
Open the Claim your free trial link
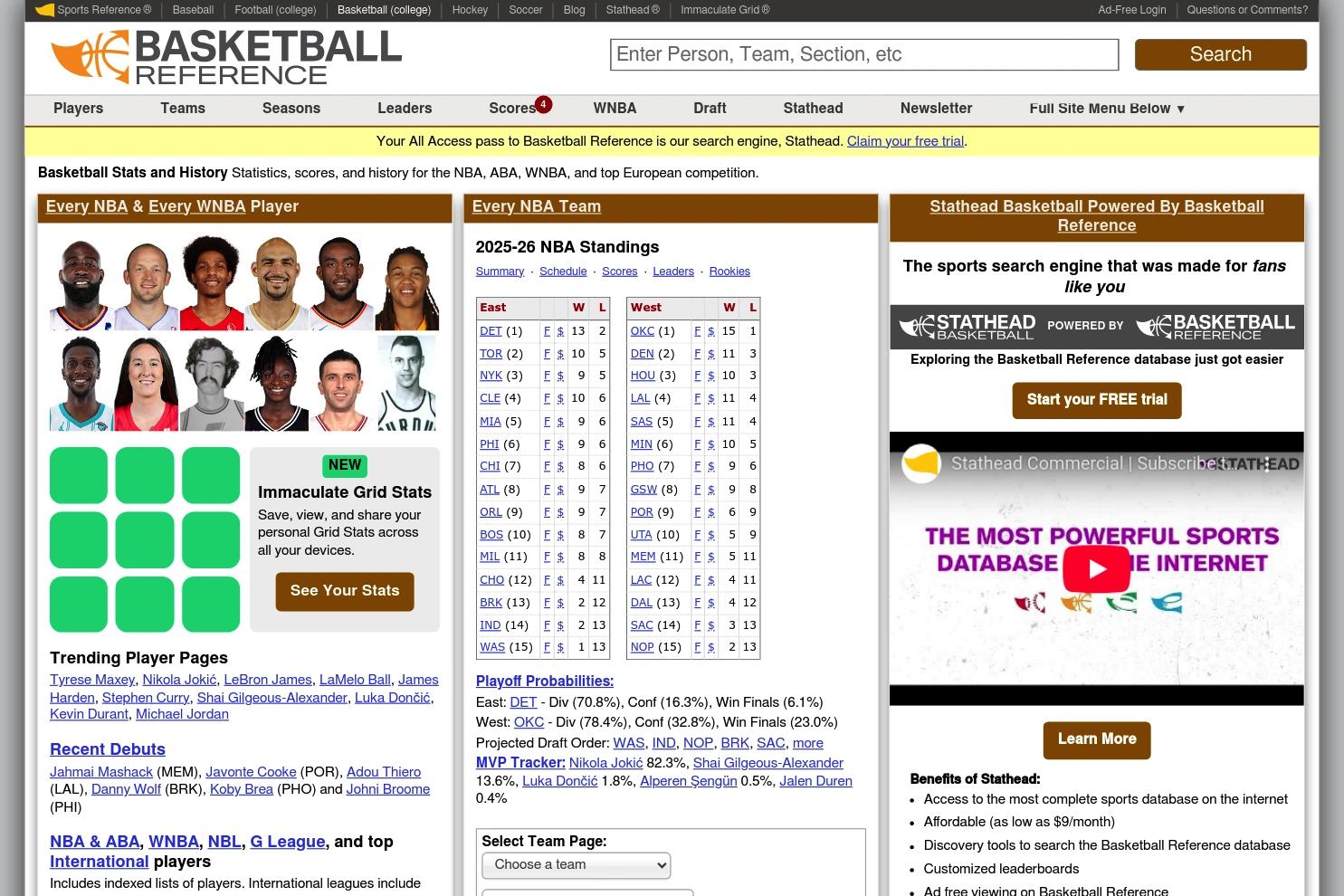click(905, 141)
